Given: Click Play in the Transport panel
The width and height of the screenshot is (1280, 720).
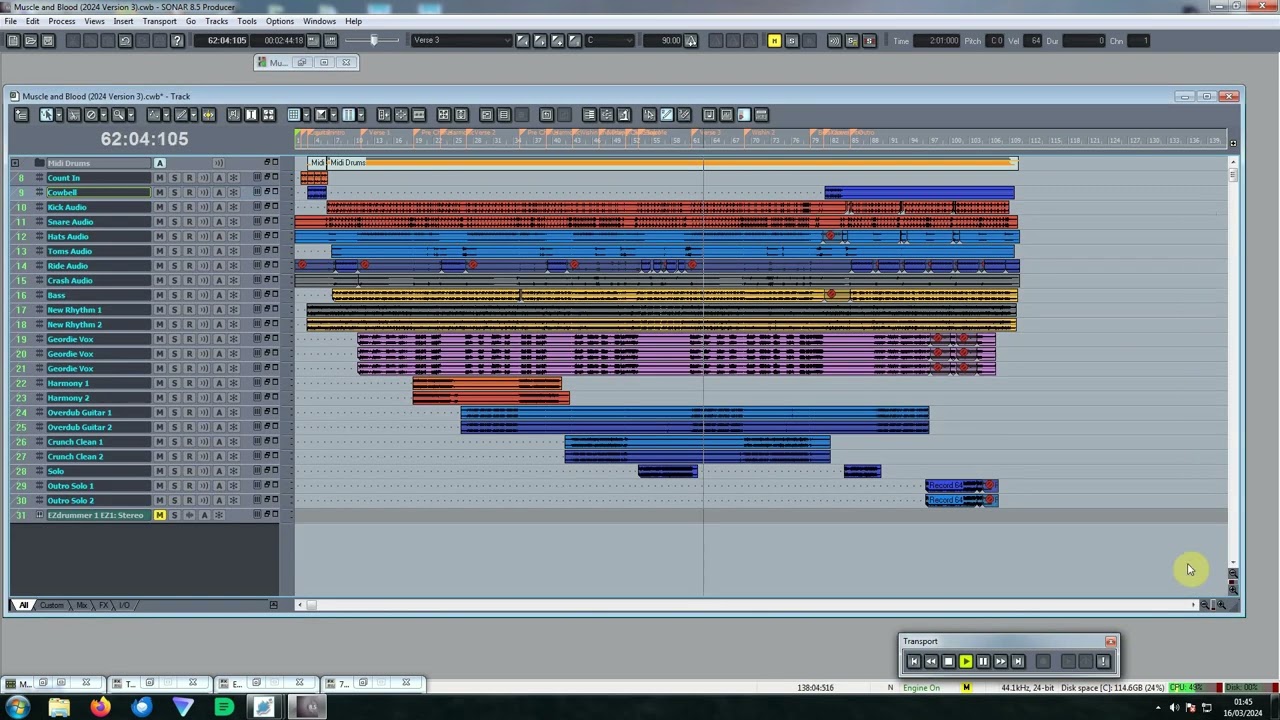Looking at the screenshot, I should [x=966, y=661].
